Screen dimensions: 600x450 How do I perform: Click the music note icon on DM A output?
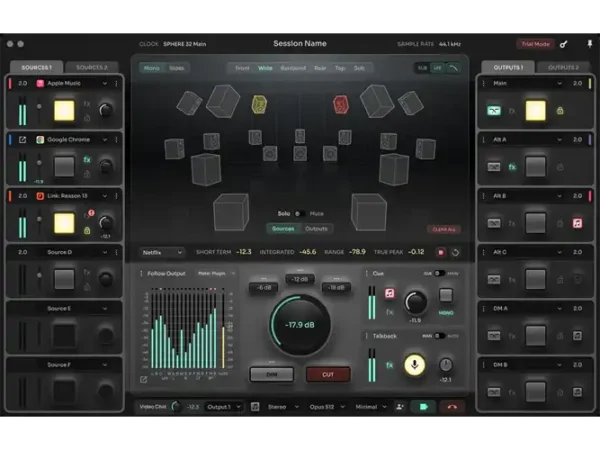pos(577,336)
